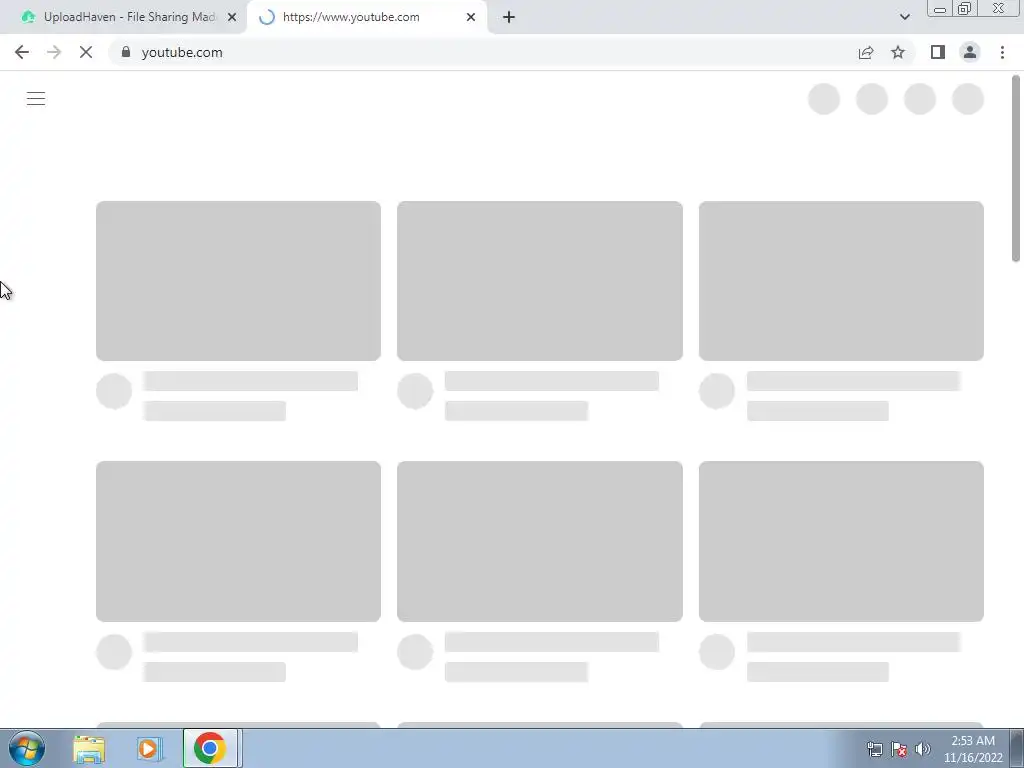Click the Show Desktop strip
1024x768 pixels.
click(1017, 748)
